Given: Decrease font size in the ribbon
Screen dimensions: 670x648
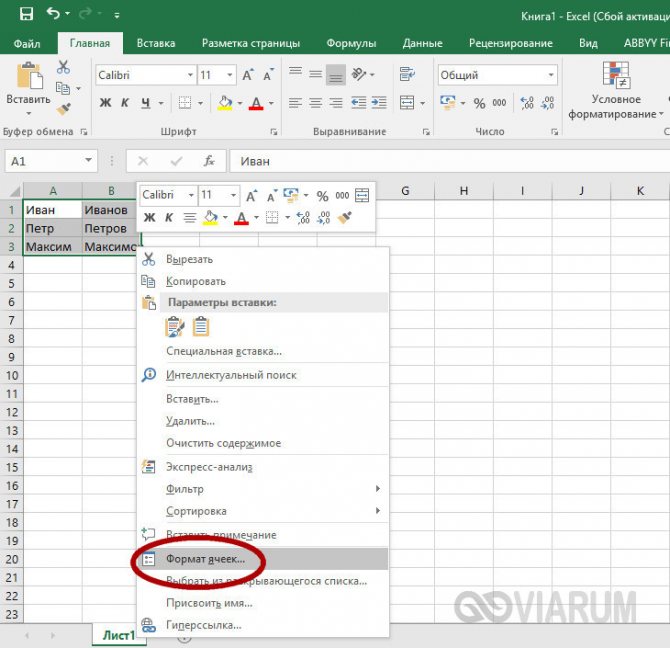Looking at the screenshot, I should click(x=268, y=75).
